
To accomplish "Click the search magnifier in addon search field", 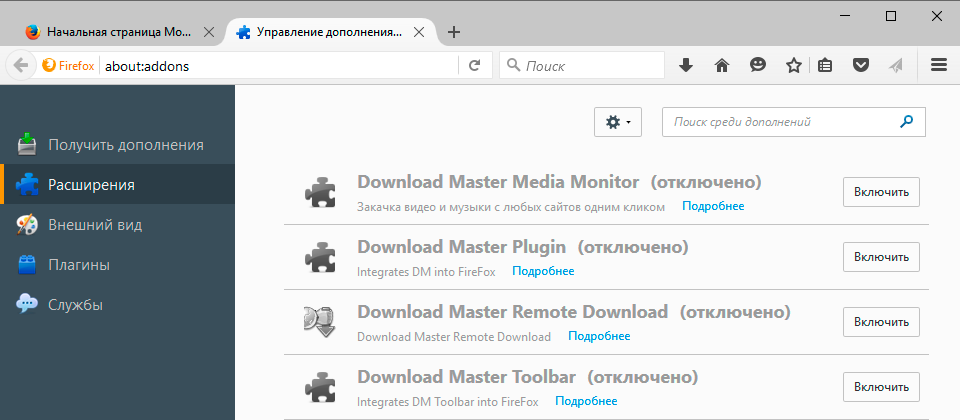I will pyautogui.click(x=906, y=122).
